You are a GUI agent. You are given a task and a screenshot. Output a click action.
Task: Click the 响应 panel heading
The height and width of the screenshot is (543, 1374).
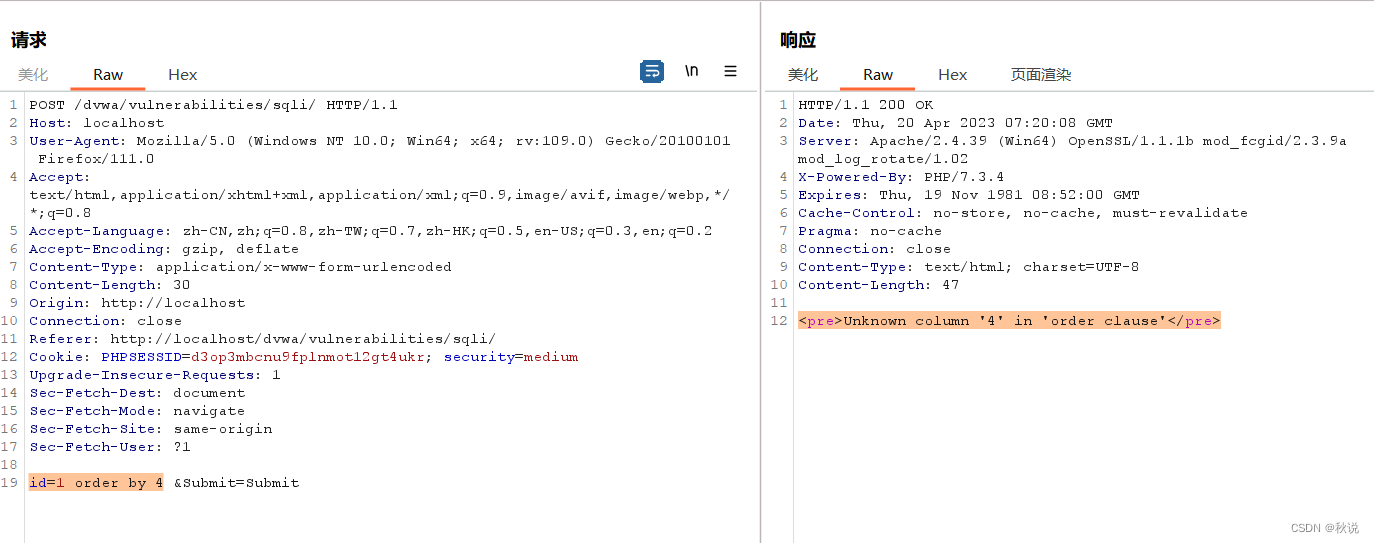point(798,40)
